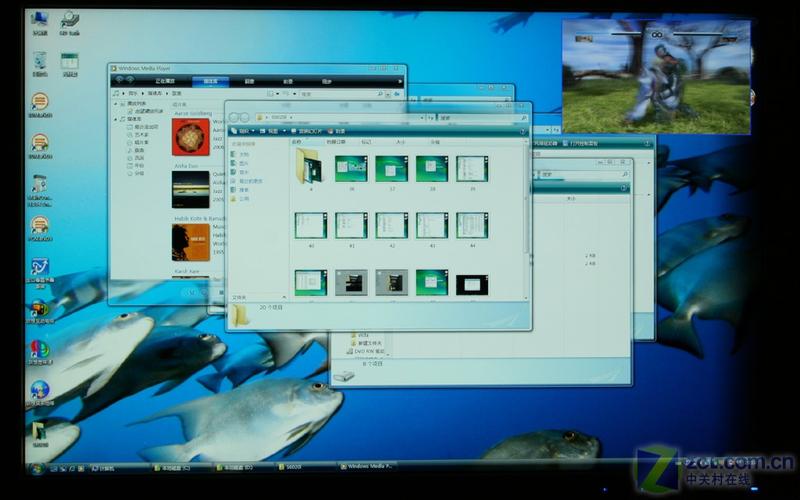The image size is (800, 500).
Task: Click the Explorer back button in S6020 window
Action: (x=234, y=117)
